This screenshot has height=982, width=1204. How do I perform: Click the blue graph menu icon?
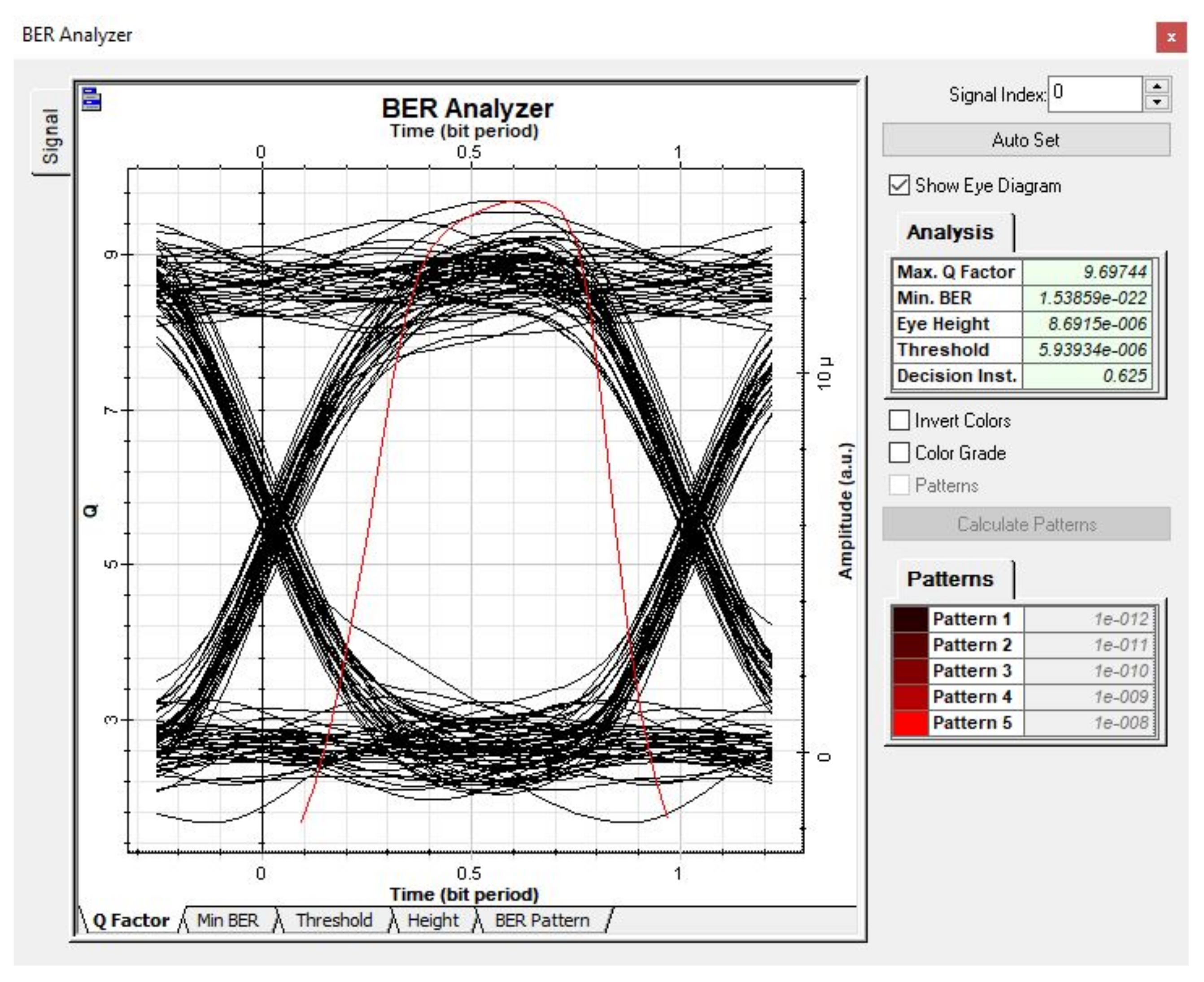(x=92, y=99)
